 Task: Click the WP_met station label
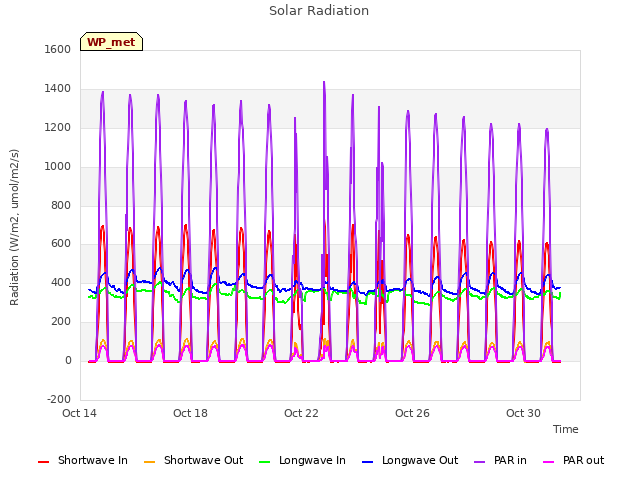111,42
